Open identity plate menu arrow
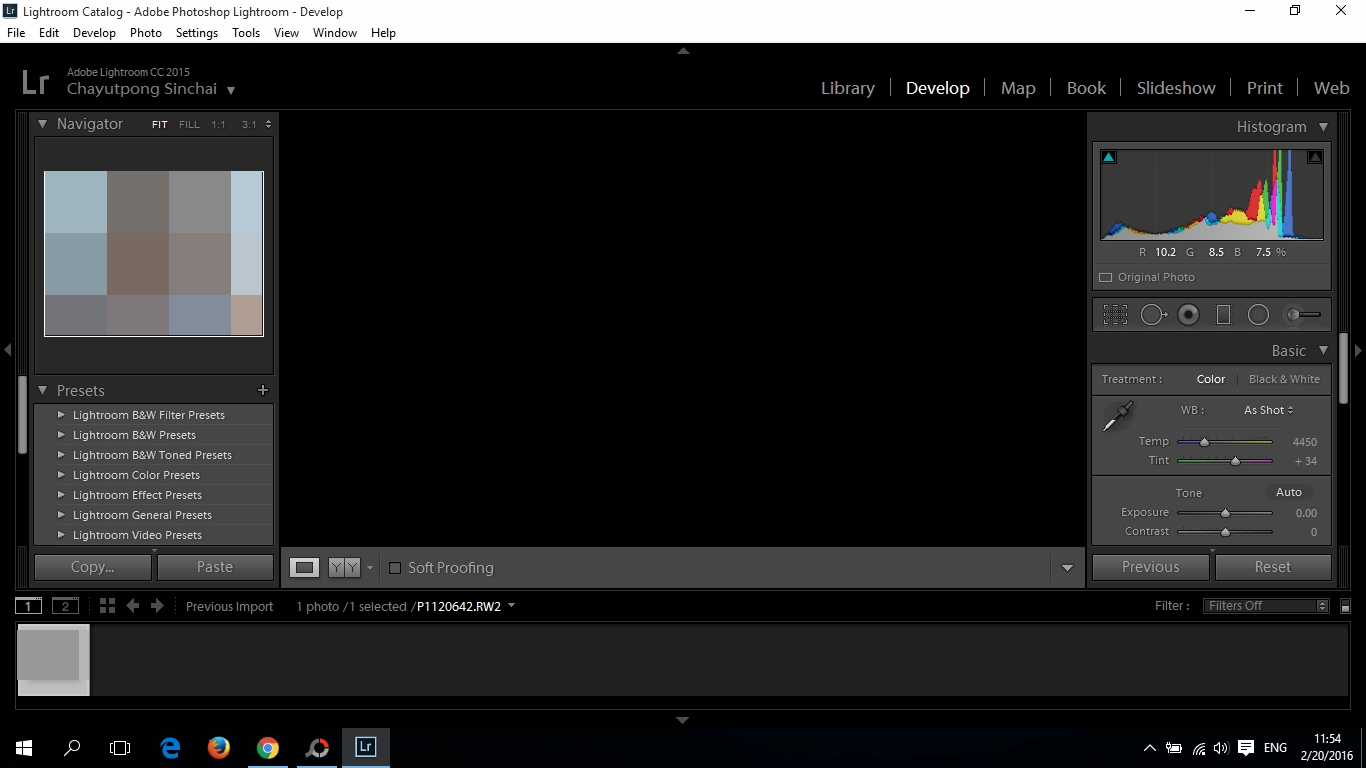The width and height of the screenshot is (1366, 768). (231, 90)
